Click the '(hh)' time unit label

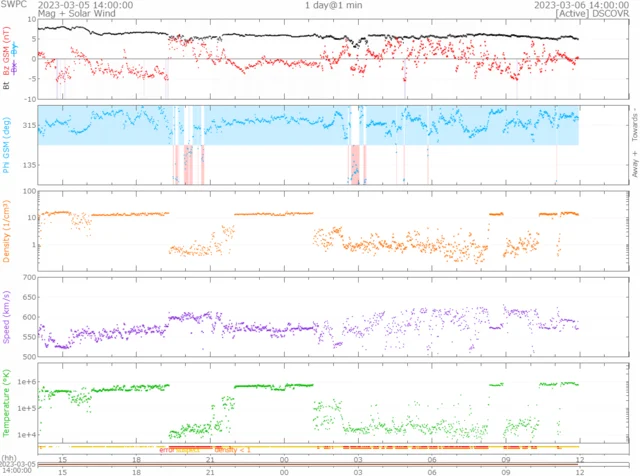9,458
